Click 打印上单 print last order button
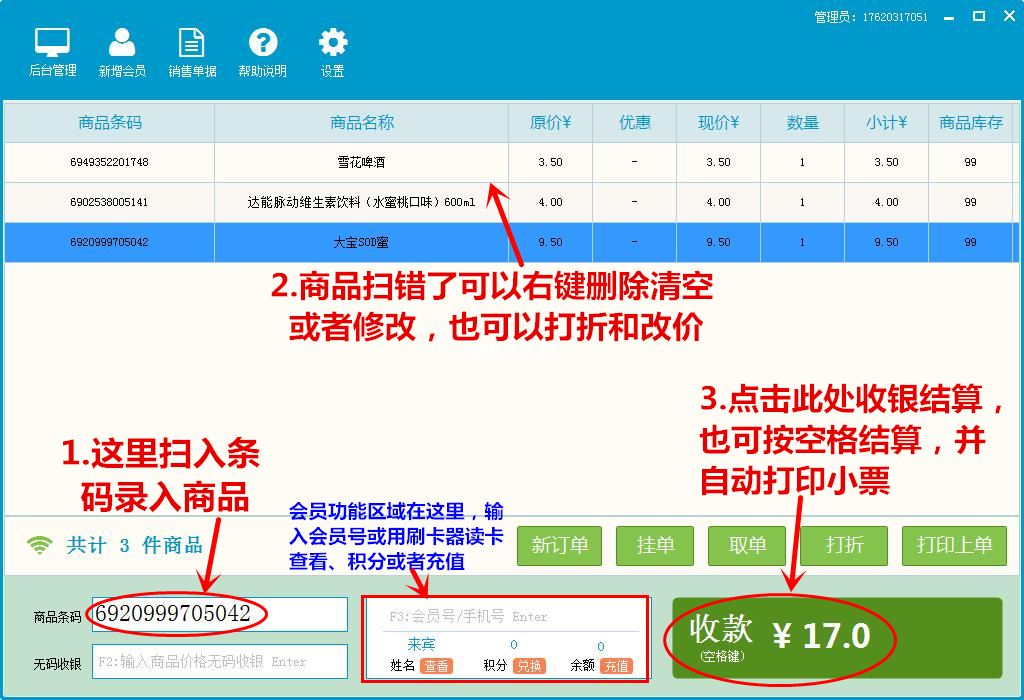Image resolution: width=1024 pixels, height=700 pixels. tap(954, 545)
